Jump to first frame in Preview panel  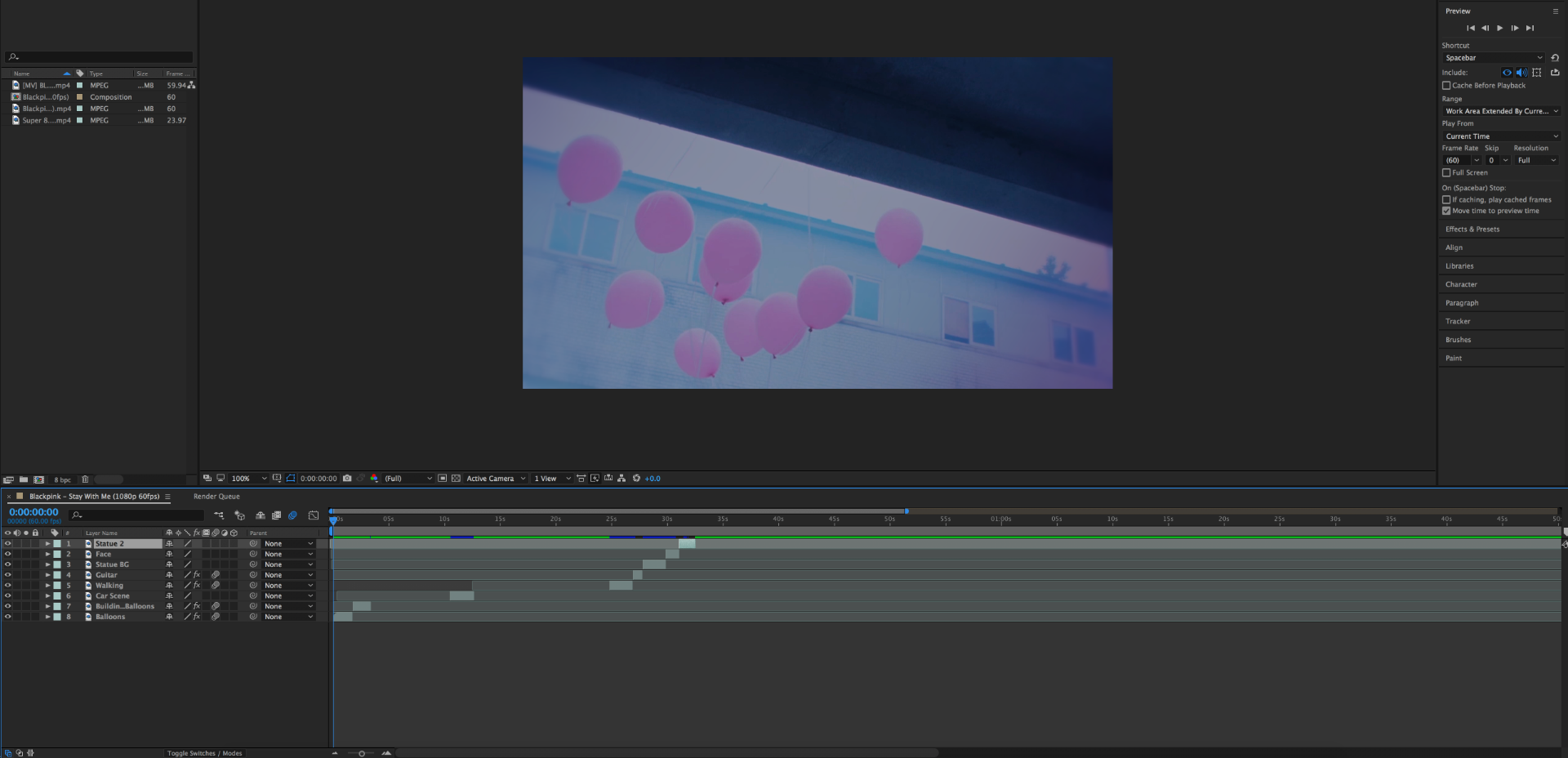click(1471, 28)
